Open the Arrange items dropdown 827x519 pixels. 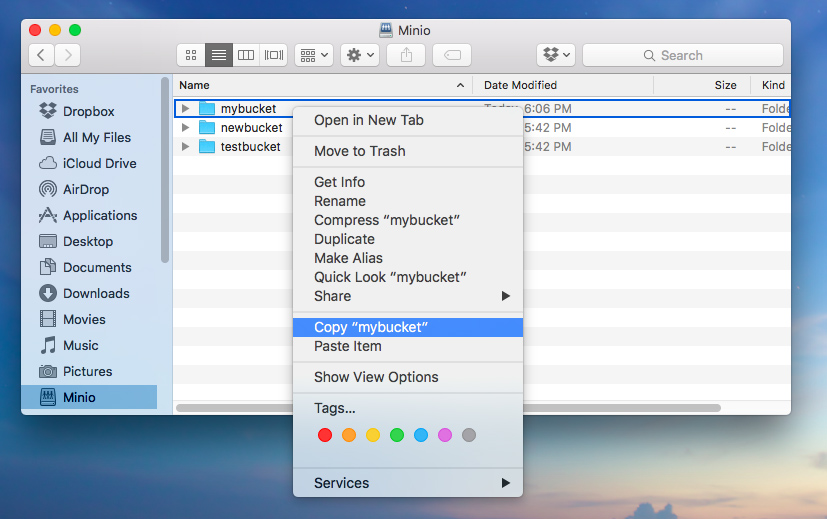click(x=313, y=55)
